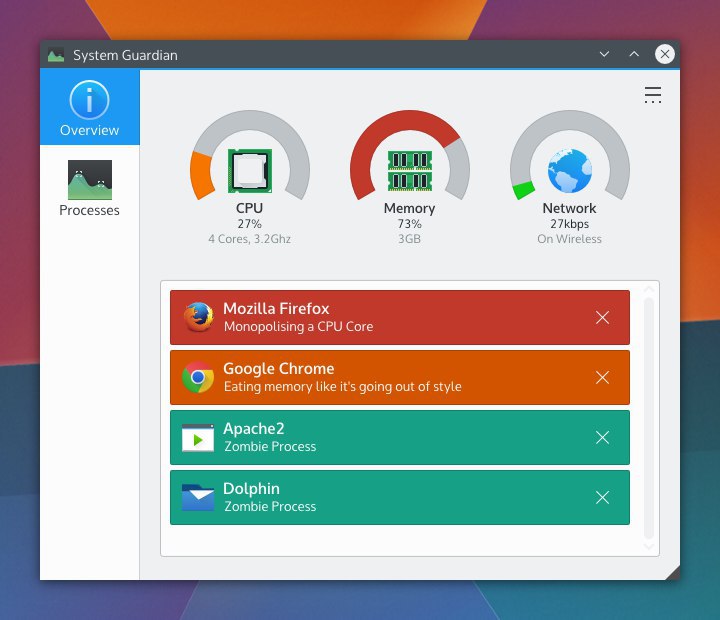Viewport: 720px width, 620px height.
Task: Click 'Zombie Process' under Apache2
Action: tap(270, 446)
